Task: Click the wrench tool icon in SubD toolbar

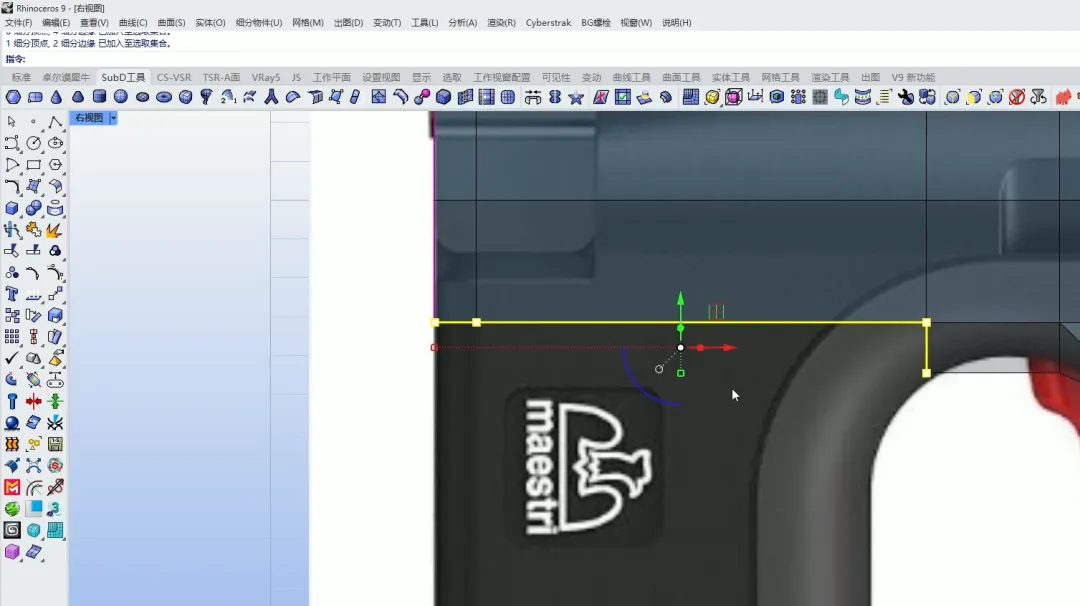Action: pyautogui.click(x=905, y=97)
